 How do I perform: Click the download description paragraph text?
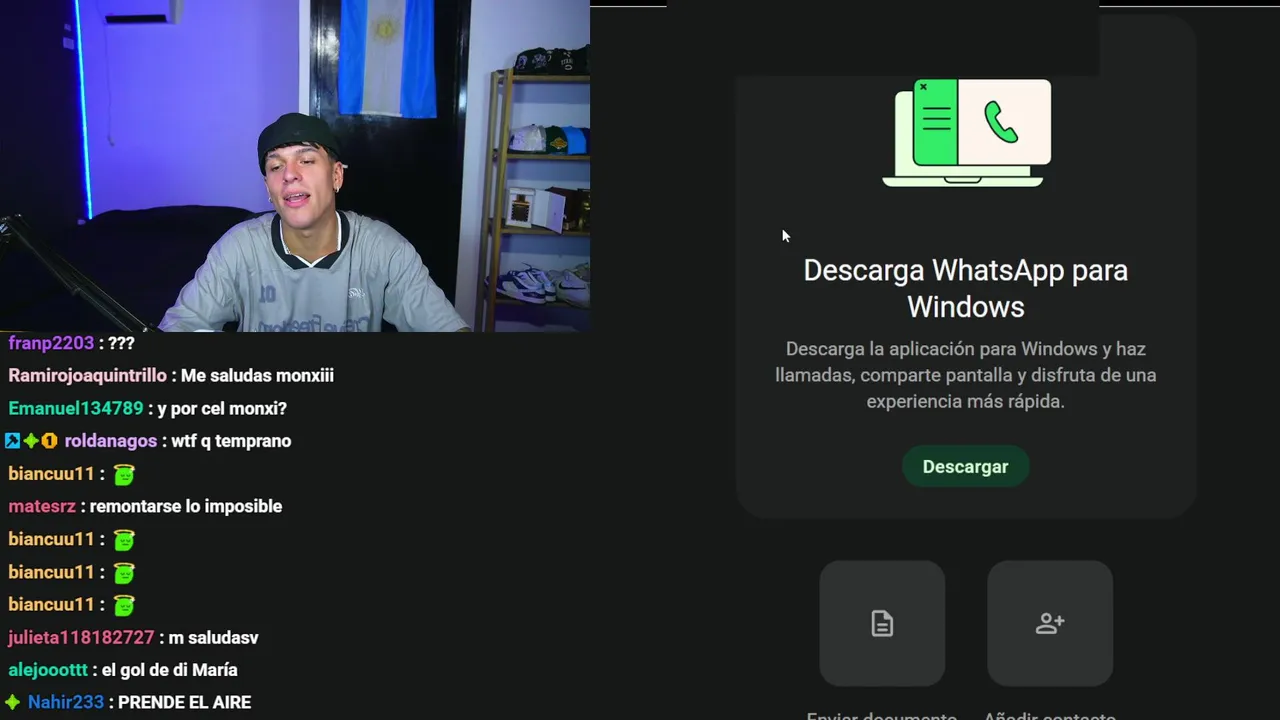(x=966, y=375)
